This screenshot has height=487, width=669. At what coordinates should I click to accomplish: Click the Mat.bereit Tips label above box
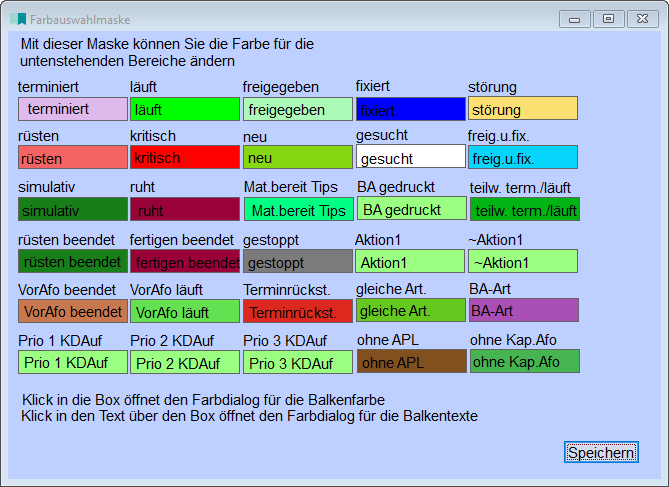coord(291,187)
